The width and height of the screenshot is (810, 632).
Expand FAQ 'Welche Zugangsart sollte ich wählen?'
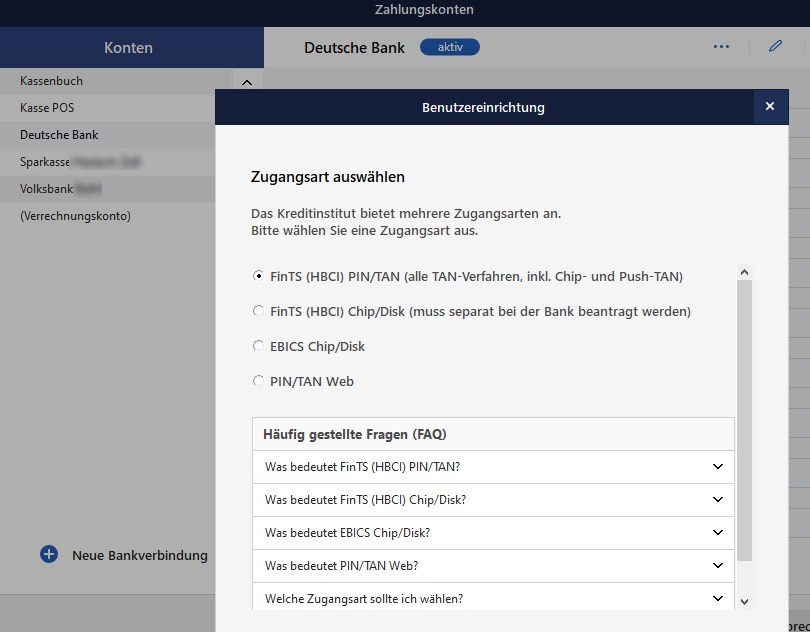click(x=493, y=597)
